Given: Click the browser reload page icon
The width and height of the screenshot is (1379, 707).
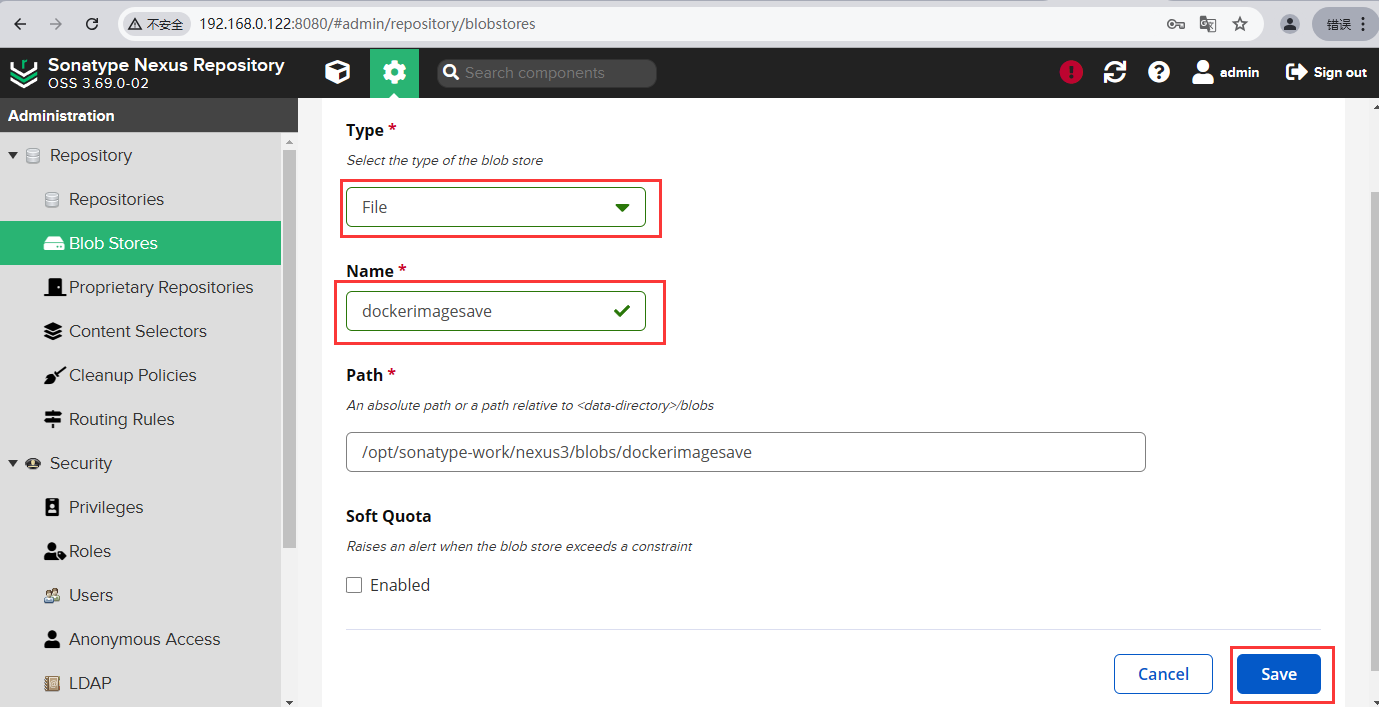Looking at the screenshot, I should [92, 24].
